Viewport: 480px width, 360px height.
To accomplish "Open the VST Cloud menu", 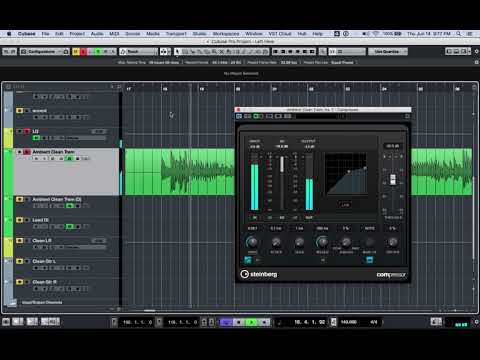I will tap(280, 34).
